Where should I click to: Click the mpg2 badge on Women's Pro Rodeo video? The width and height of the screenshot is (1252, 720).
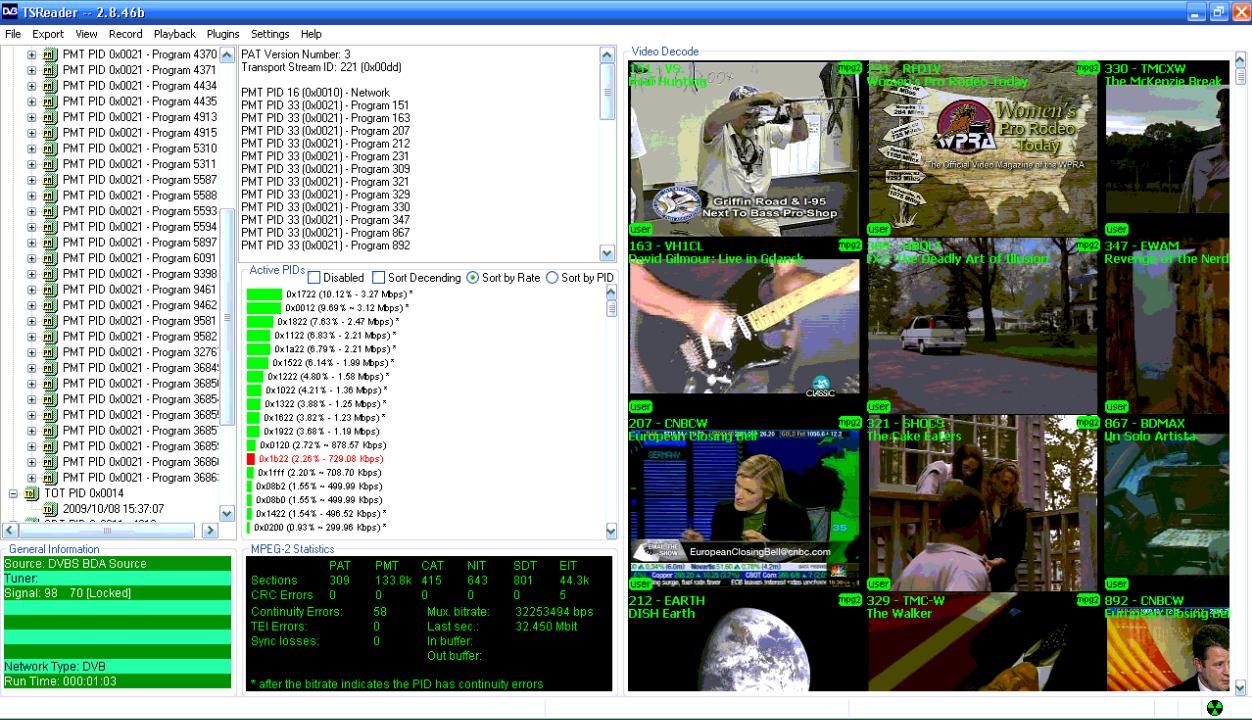(x=1087, y=68)
